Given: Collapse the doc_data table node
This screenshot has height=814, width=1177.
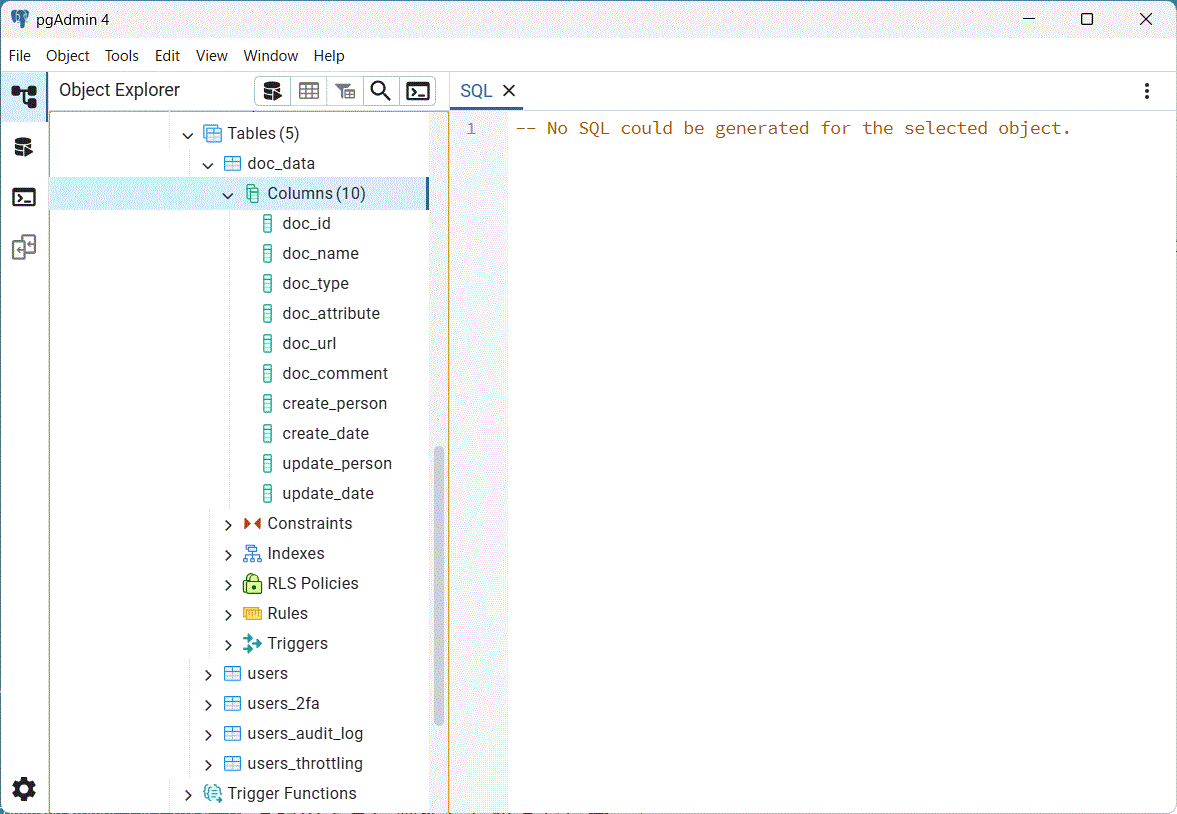Looking at the screenshot, I should pos(208,164).
